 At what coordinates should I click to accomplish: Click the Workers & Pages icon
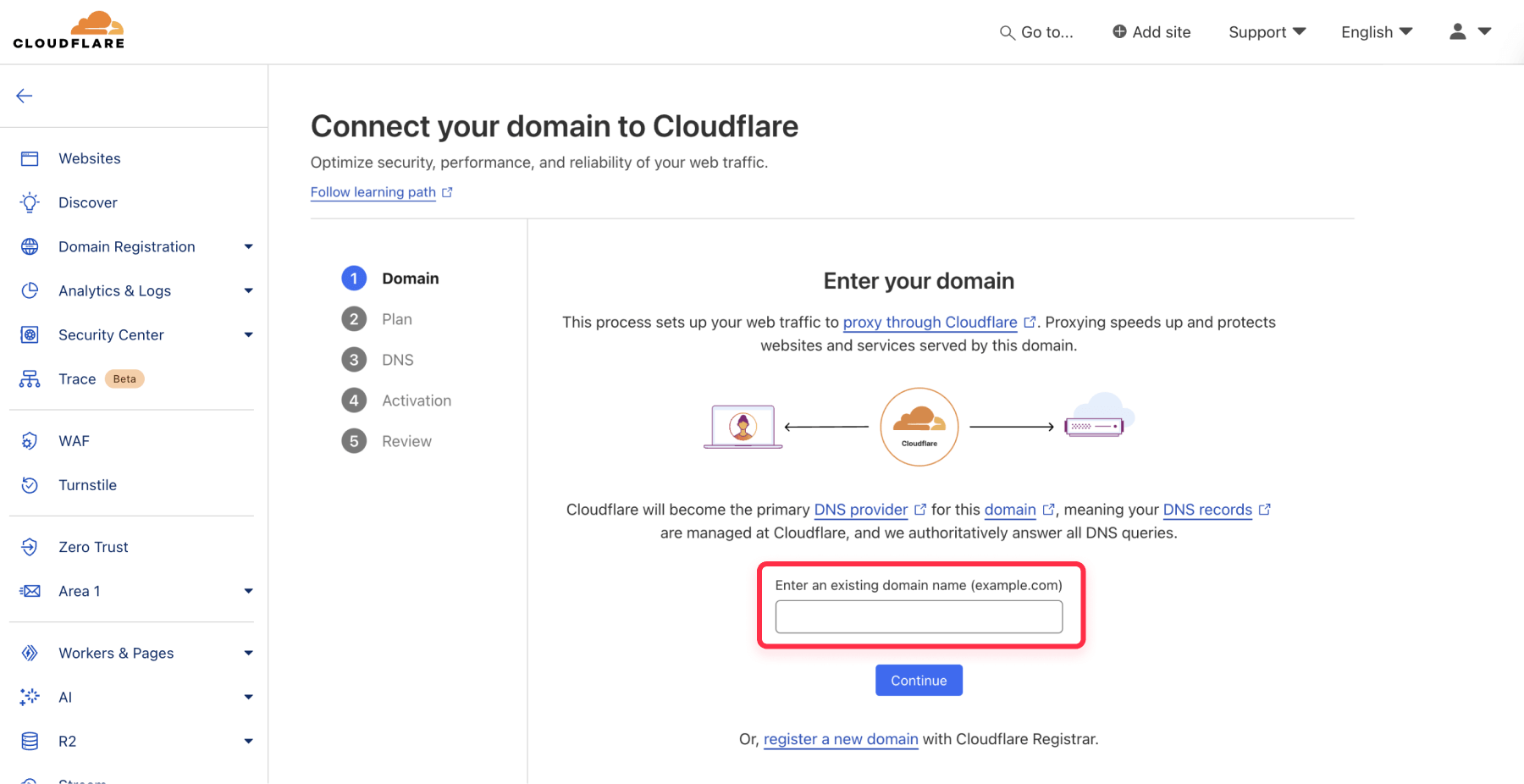pos(30,653)
